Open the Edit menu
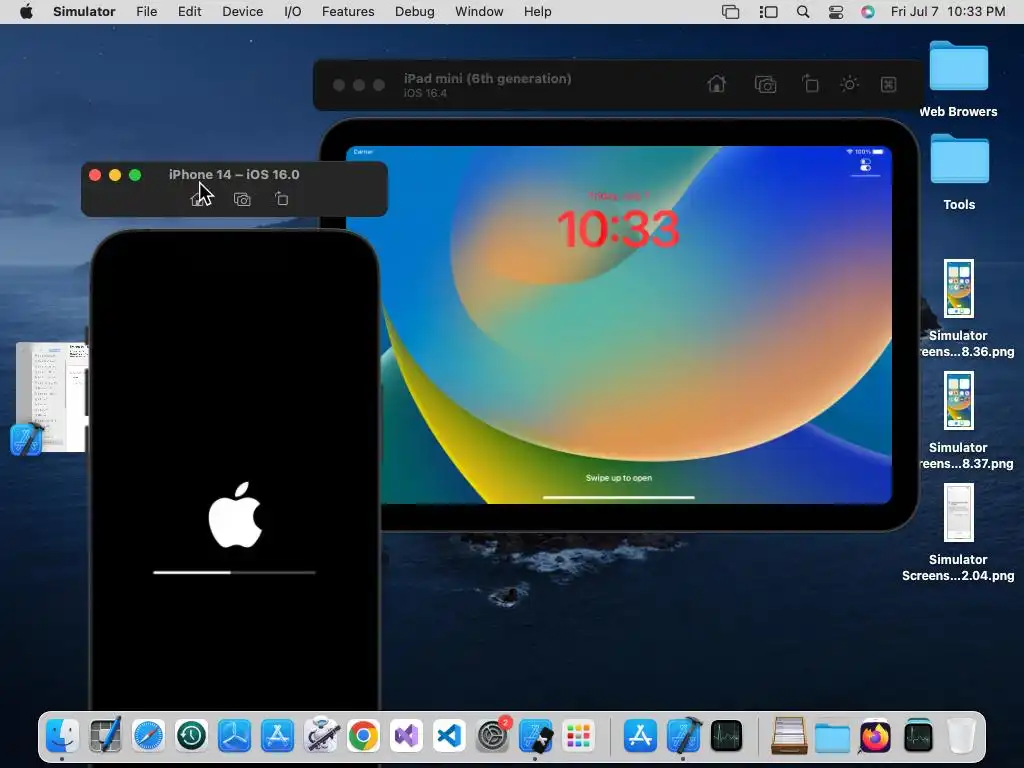The width and height of the screenshot is (1024, 768). click(189, 12)
